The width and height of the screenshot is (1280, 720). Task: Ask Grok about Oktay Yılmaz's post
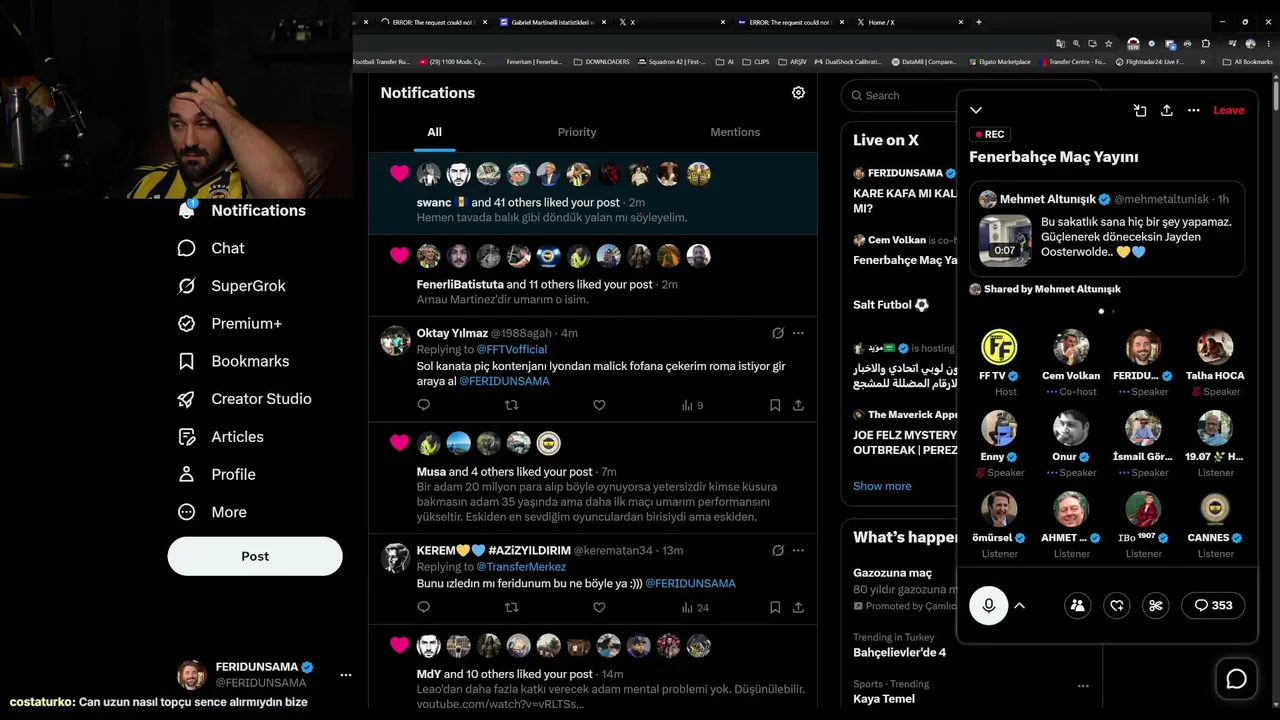[778, 333]
